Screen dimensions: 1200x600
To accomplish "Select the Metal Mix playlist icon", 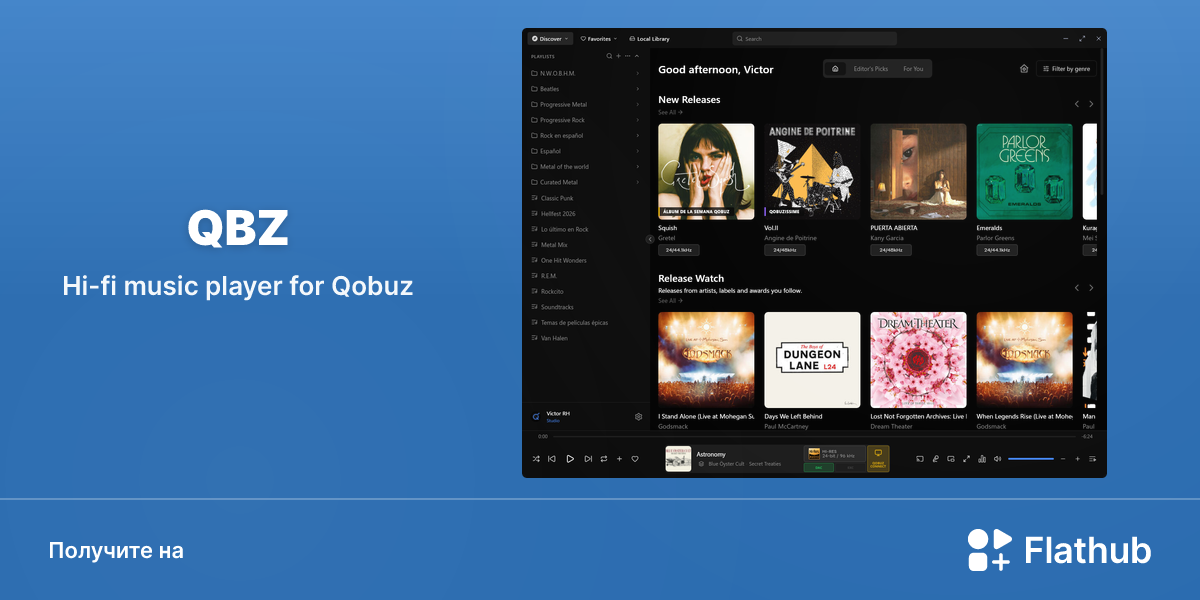I will (x=534, y=245).
